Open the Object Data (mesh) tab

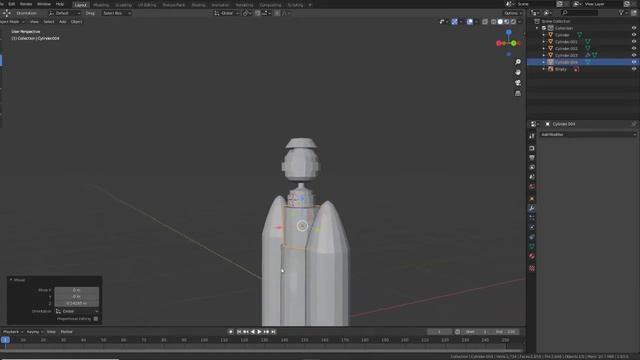(531, 247)
